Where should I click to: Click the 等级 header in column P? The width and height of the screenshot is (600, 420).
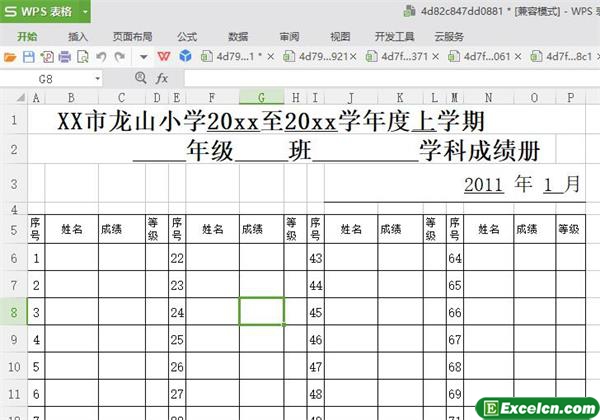coord(571,229)
